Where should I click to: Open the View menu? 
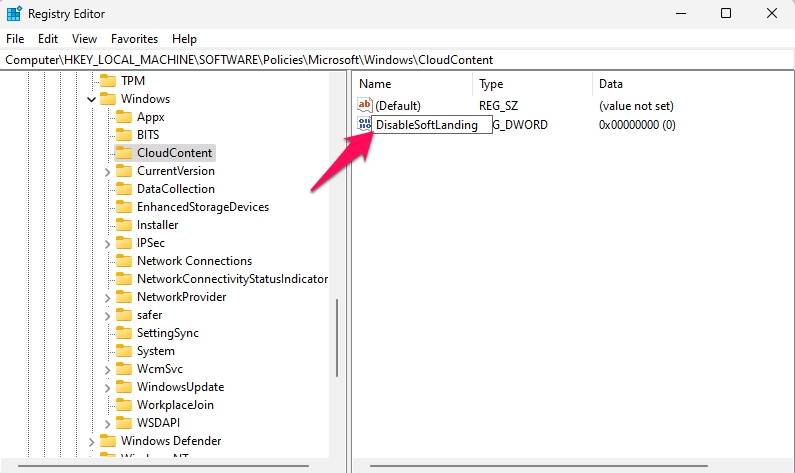[x=84, y=39]
